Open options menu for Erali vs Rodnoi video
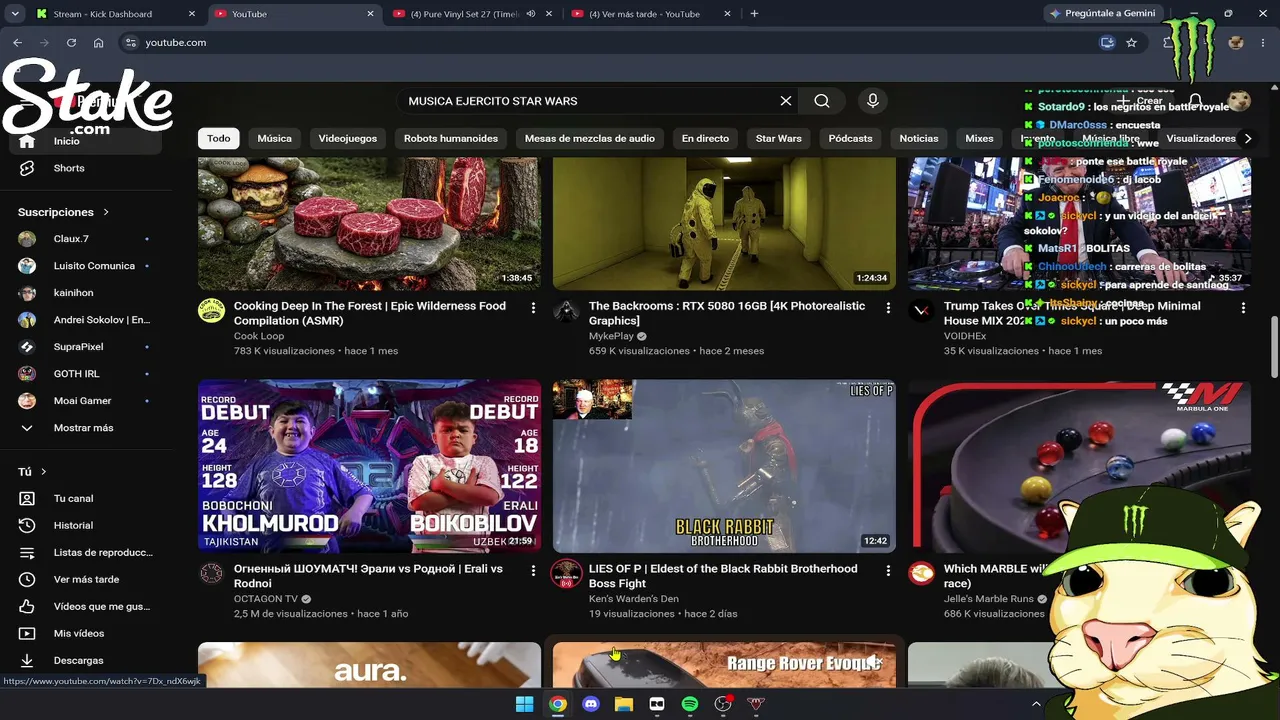Image resolution: width=1280 pixels, height=720 pixels. [533, 571]
